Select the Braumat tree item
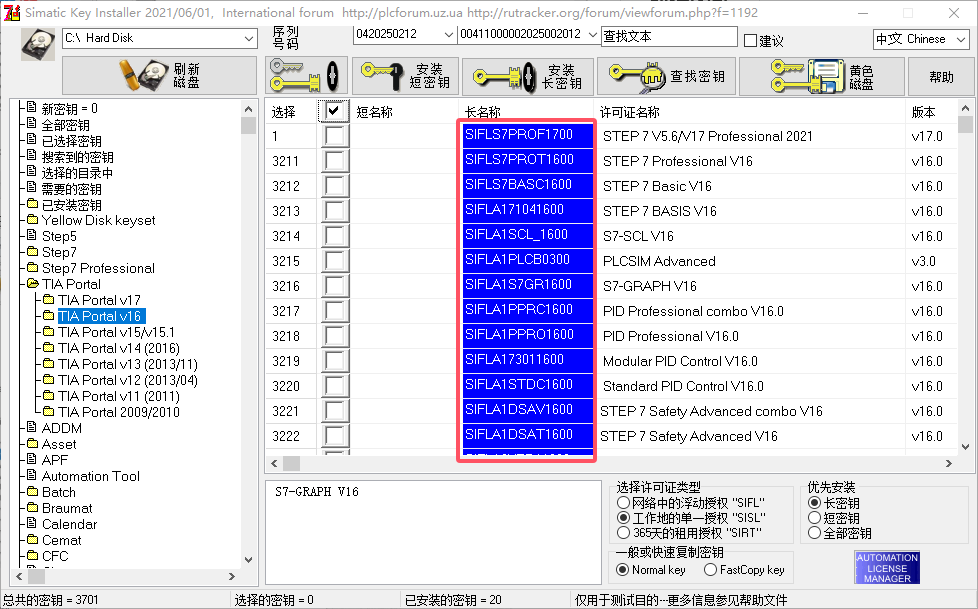Viewport: 978px width, 609px height. [67, 508]
